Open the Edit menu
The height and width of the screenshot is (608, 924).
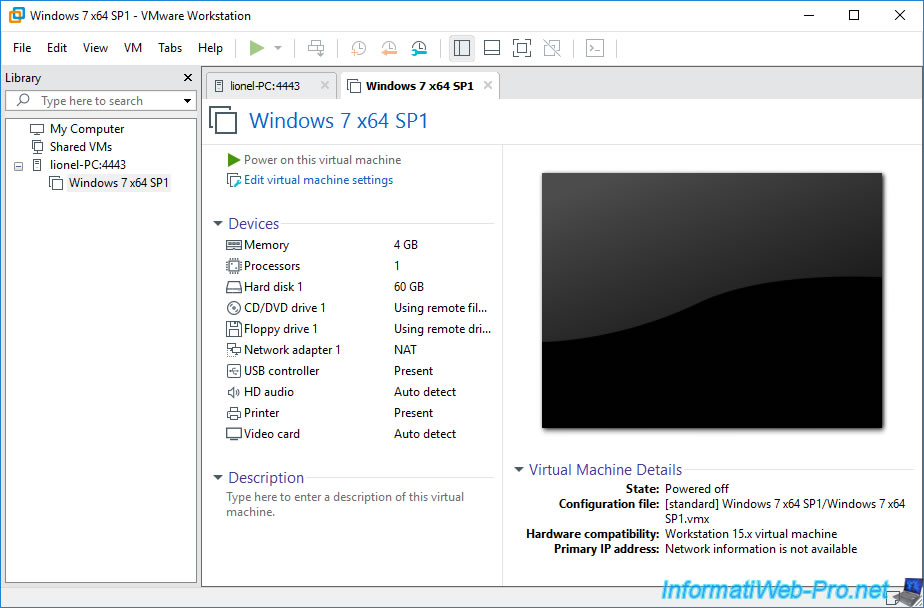pos(57,48)
